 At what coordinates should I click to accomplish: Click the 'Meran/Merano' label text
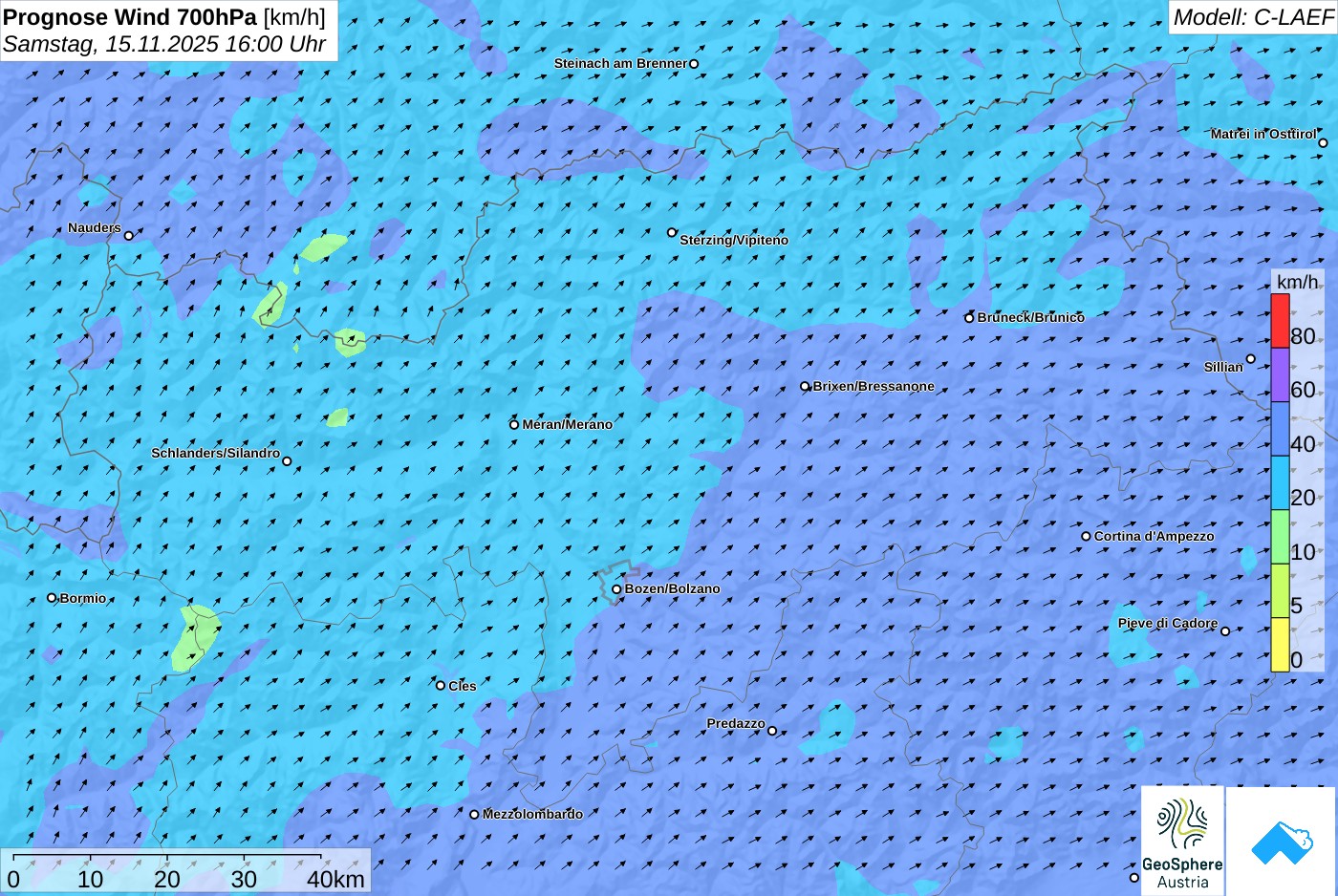click(568, 424)
